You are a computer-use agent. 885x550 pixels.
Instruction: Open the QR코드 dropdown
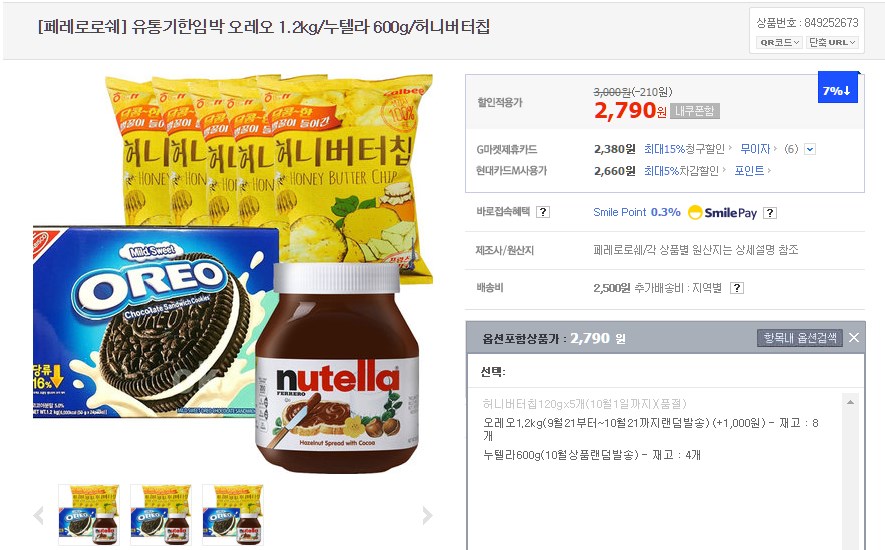click(779, 42)
